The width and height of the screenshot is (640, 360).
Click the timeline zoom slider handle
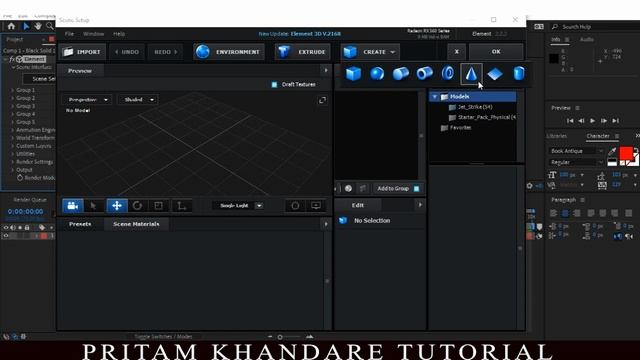click(x=280, y=337)
